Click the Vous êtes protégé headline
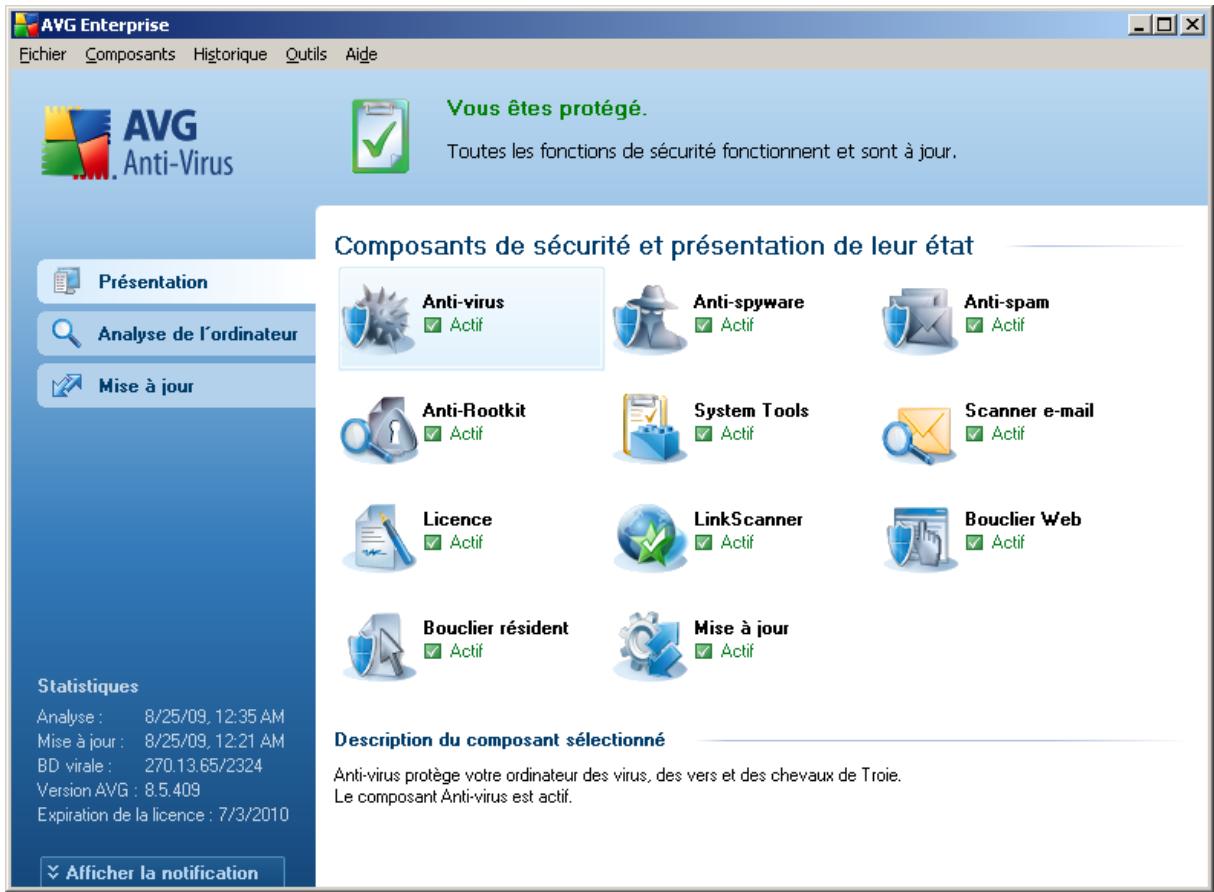This screenshot has width=1214, height=892. coord(546,109)
